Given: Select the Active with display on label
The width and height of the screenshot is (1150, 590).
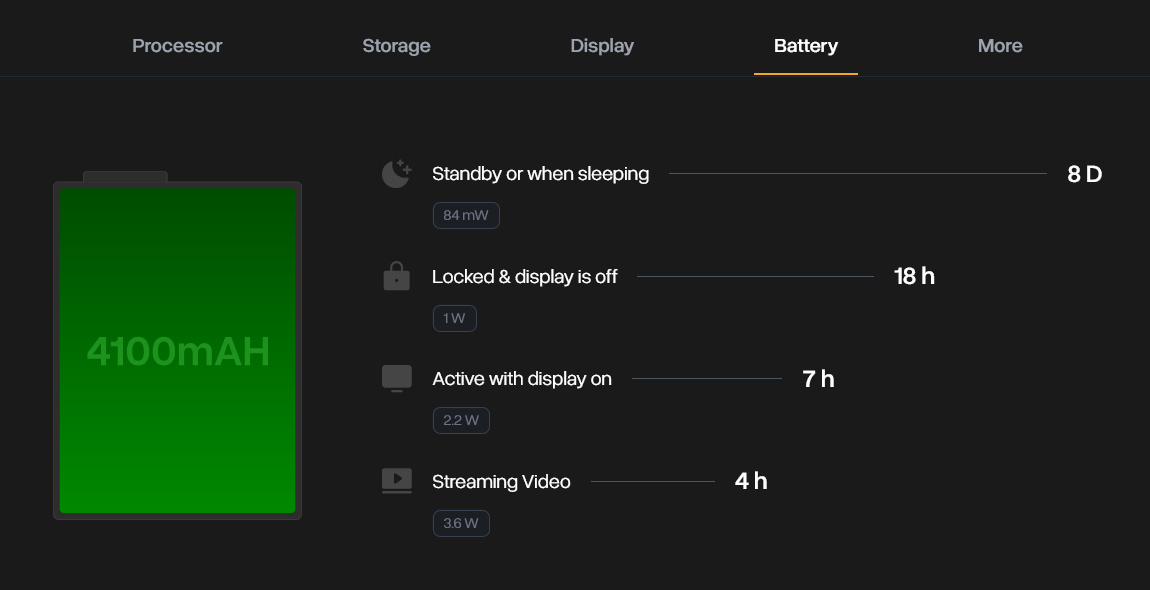Looking at the screenshot, I should pyautogui.click(x=522, y=379).
